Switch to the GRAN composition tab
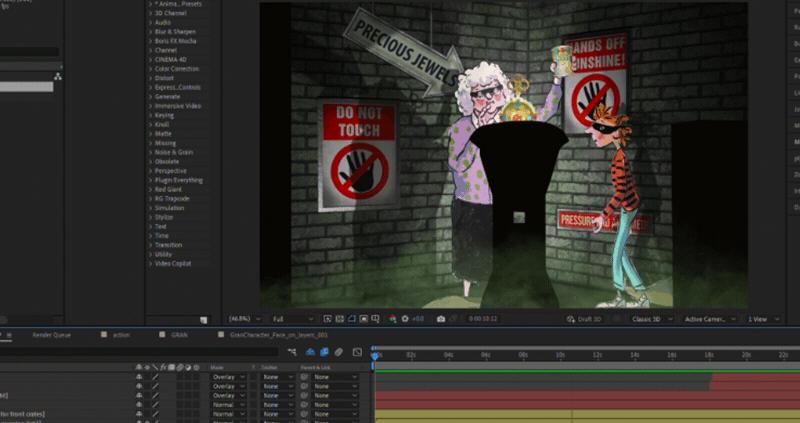This screenshot has width=800, height=423. [x=179, y=335]
